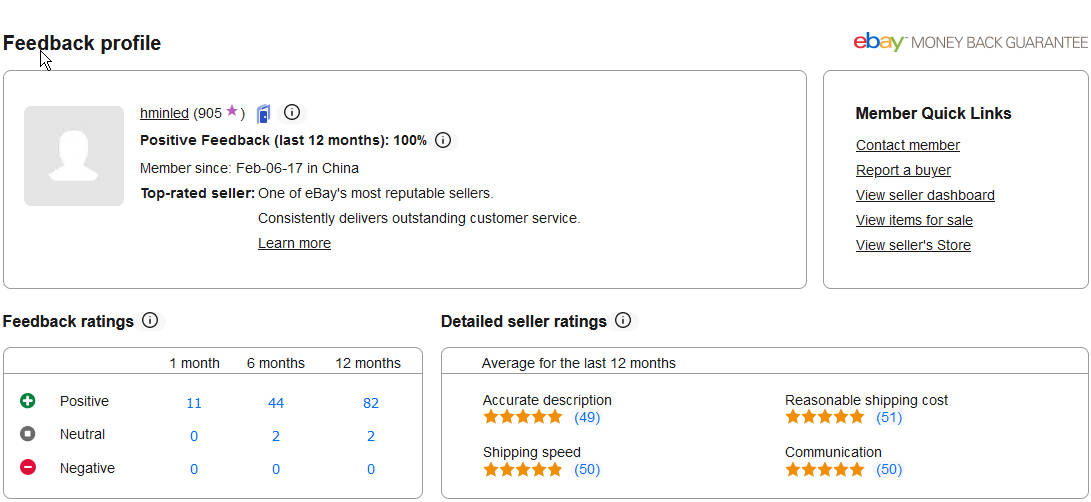Open the Detailed seller ratings info icon

click(x=623, y=320)
